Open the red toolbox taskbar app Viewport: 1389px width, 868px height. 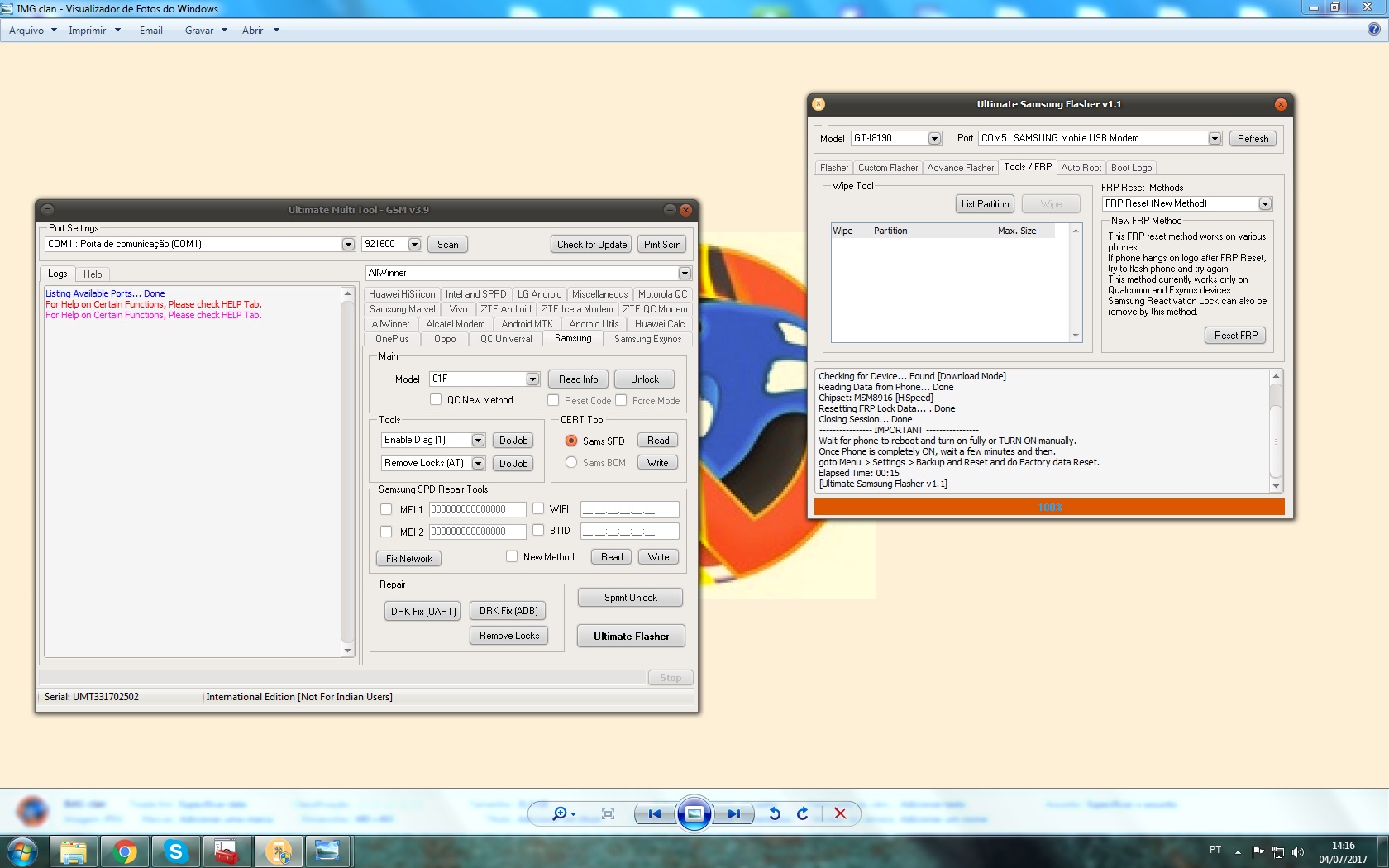pos(227,851)
